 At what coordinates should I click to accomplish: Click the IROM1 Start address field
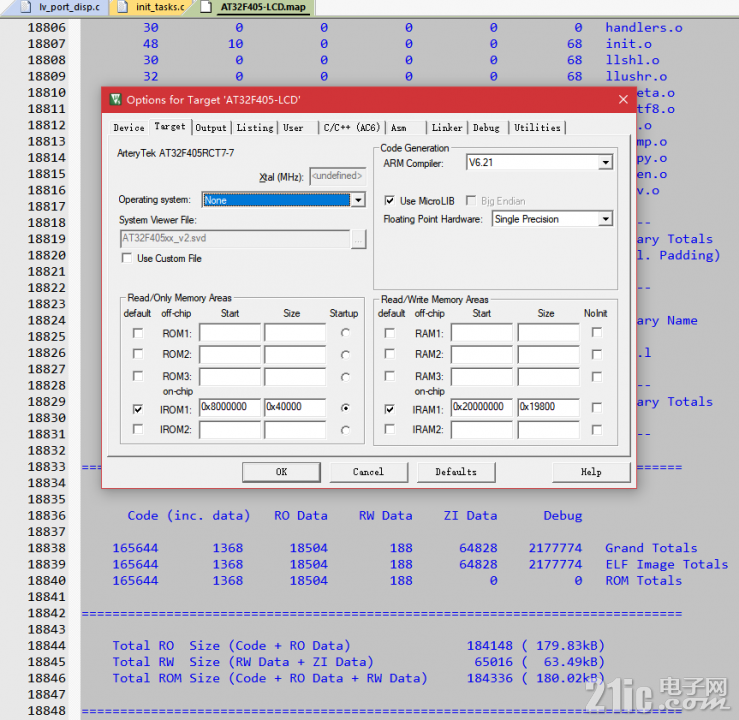coord(230,407)
